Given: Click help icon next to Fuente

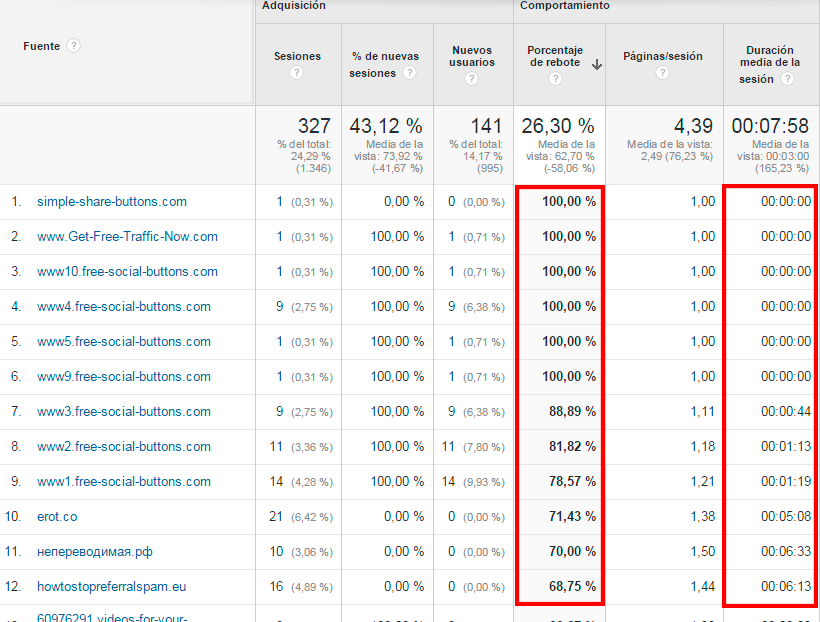Looking at the screenshot, I should pyautogui.click(x=74, y=46).
